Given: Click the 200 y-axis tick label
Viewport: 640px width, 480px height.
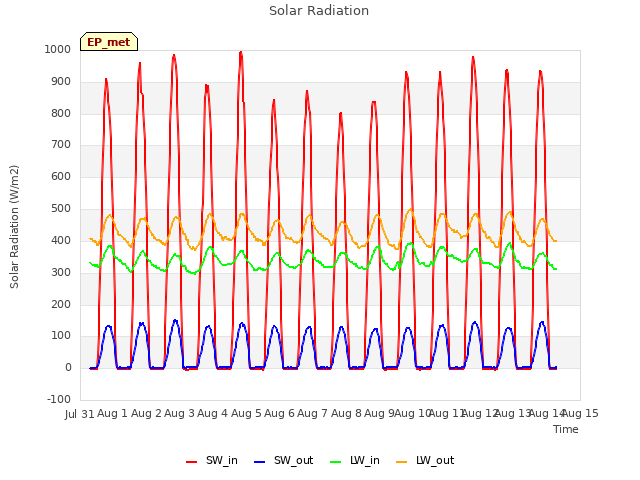Looking at the screenshot, I should coord(61,304).
